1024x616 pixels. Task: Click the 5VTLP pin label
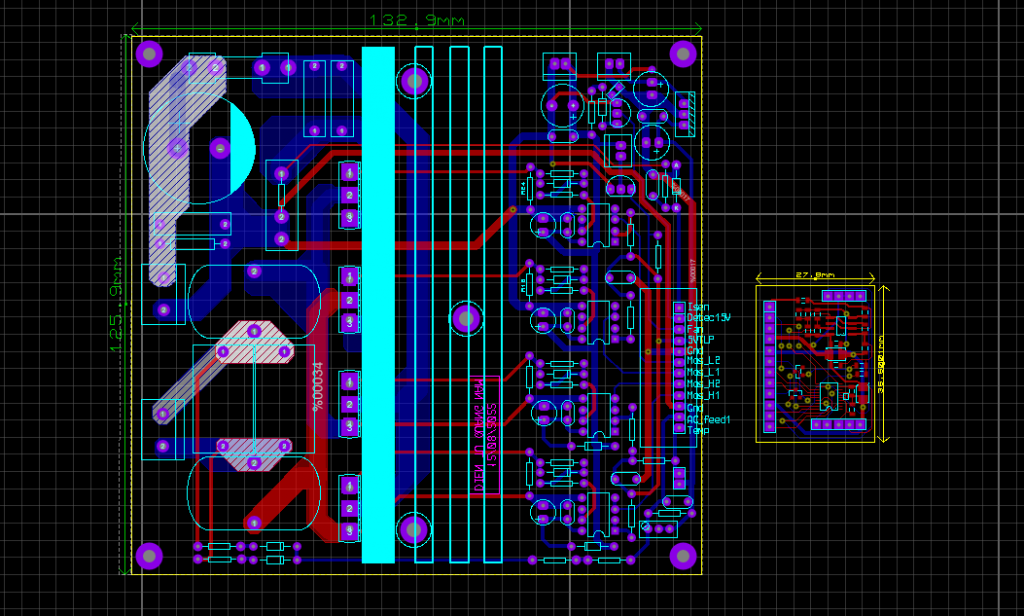pos(701,340)
